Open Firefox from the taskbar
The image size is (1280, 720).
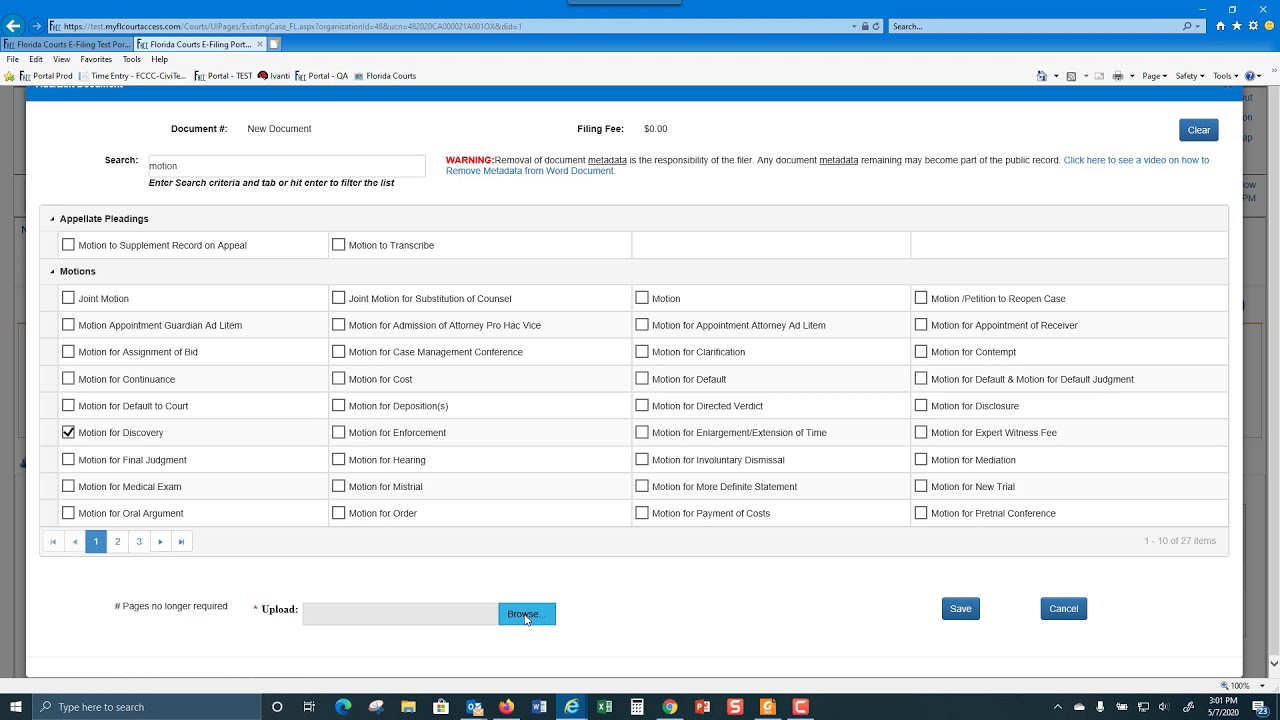click(506, 707)
